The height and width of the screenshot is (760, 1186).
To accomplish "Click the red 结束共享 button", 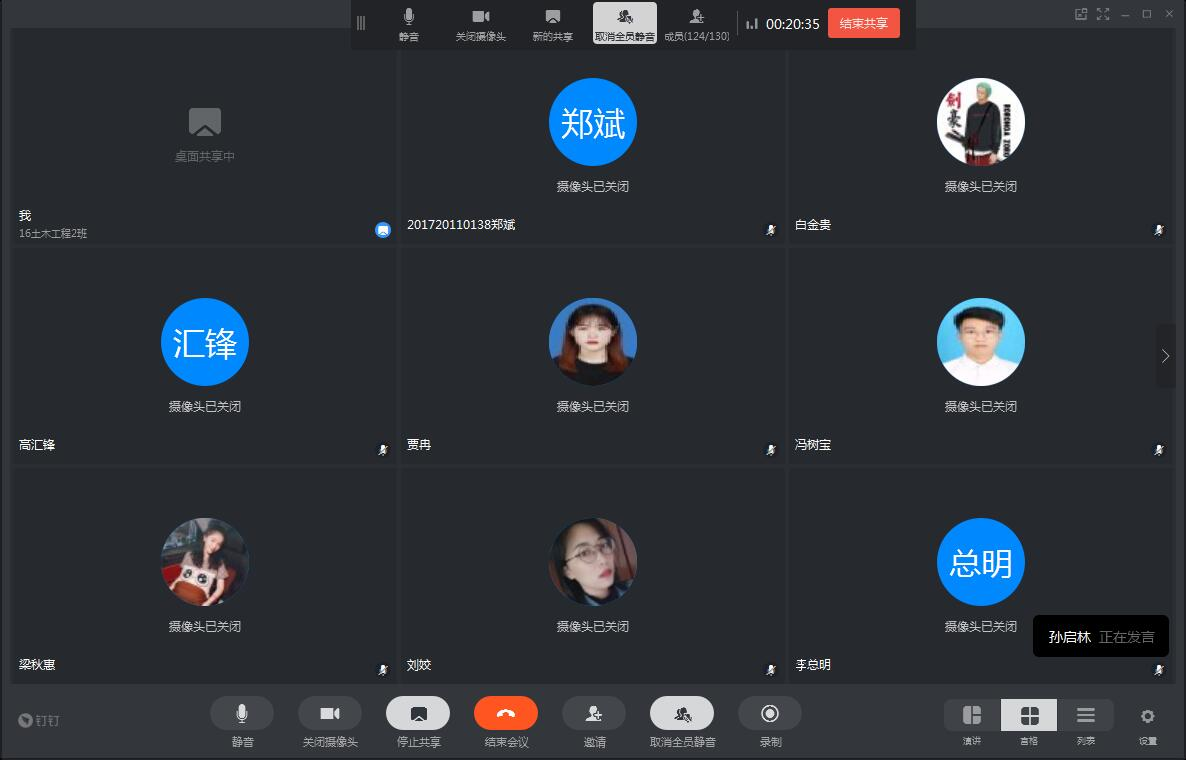I will (863, 24).
